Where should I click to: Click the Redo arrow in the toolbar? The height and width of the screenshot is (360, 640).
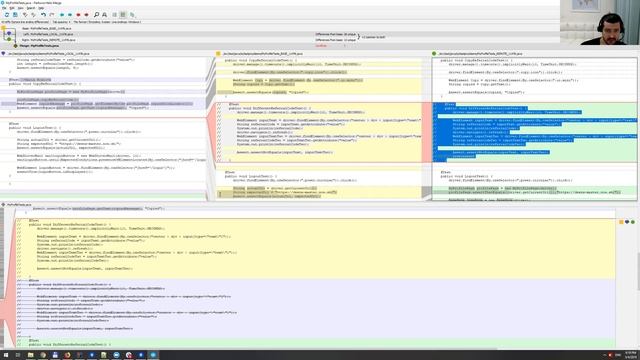click(51, 15)
